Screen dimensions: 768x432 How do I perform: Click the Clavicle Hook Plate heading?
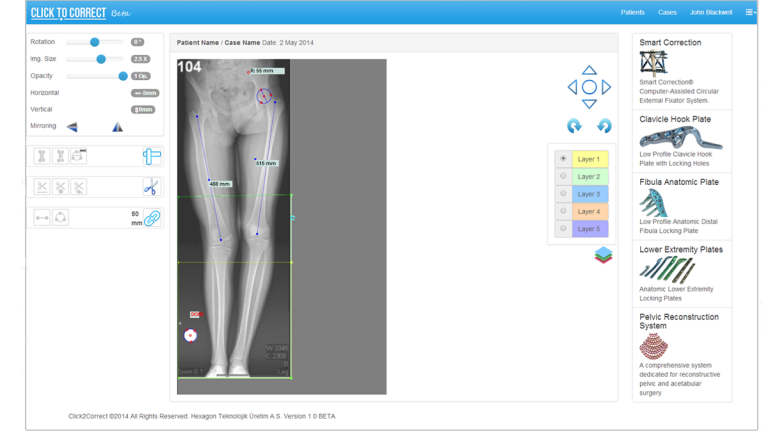tap(675, 119)
